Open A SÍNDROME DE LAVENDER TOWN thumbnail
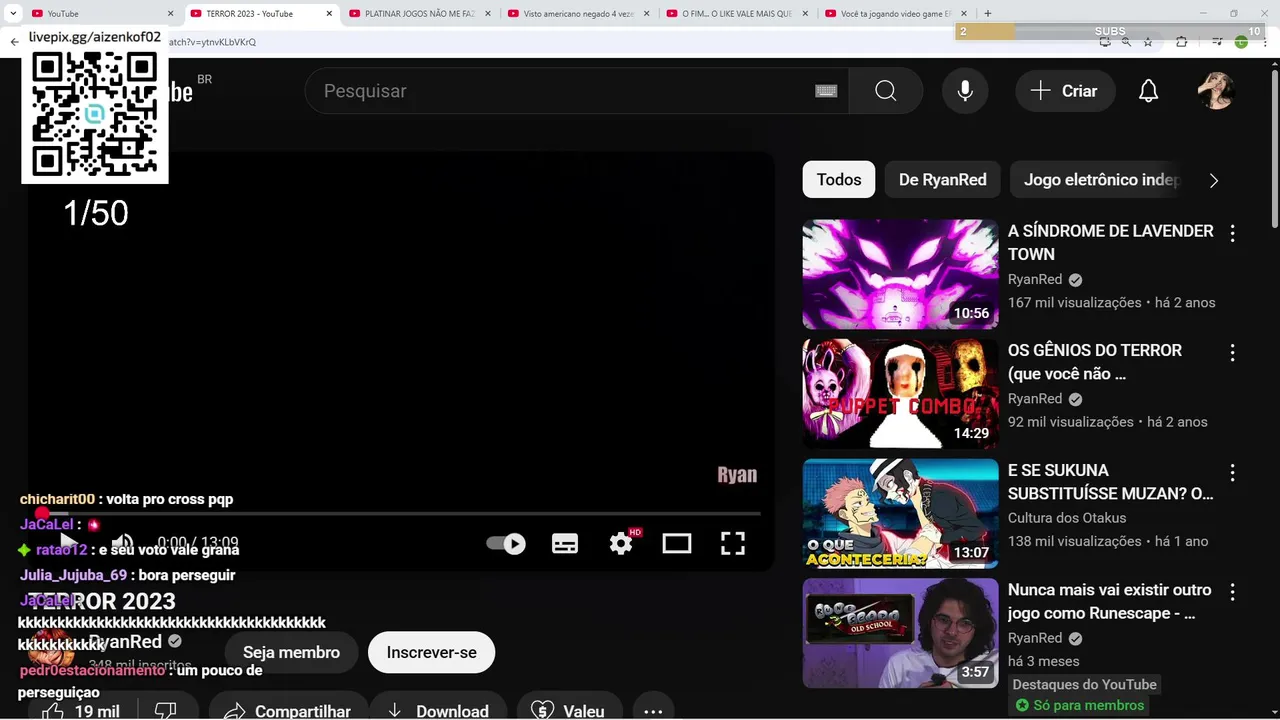 point(900,275)
